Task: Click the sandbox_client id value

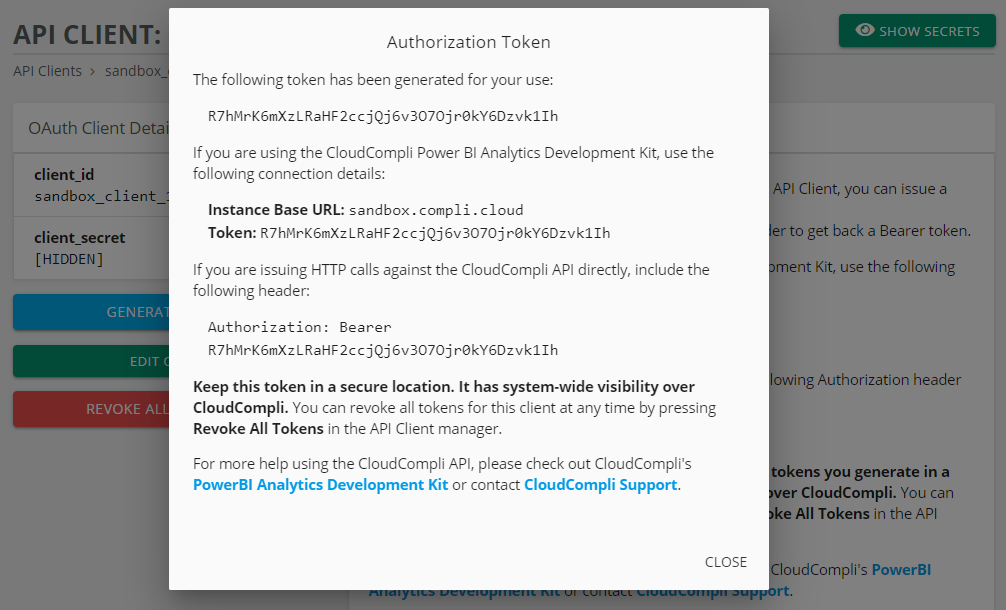Action: (101, 196)
